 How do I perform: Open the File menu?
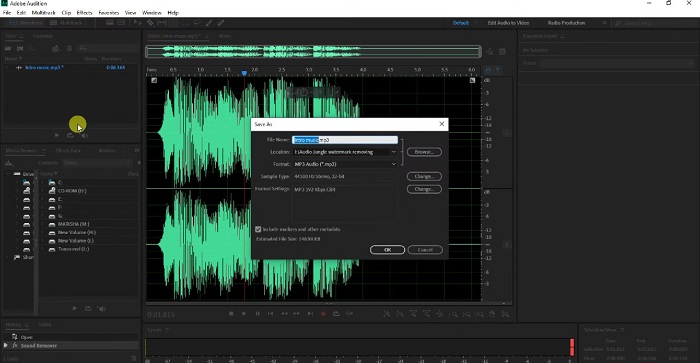pos(7,13)
